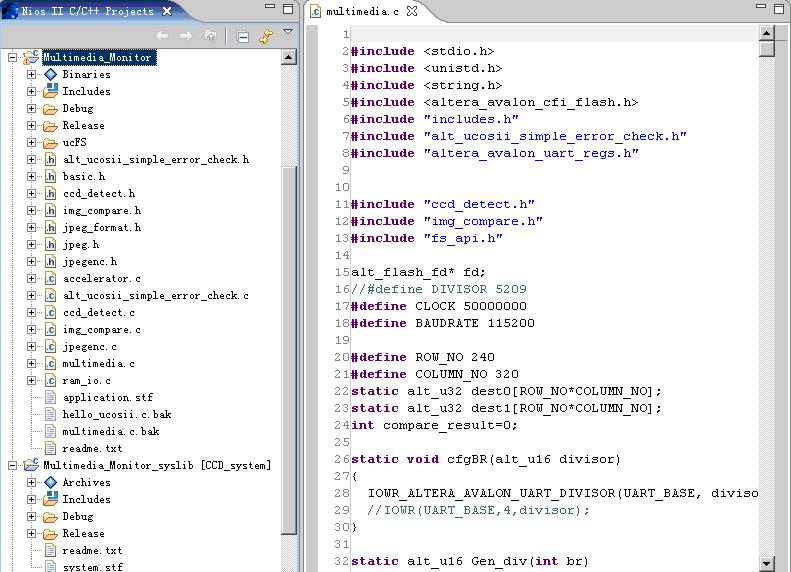Open the Projects view menu triangle
The height and width of the screenshot is (572, 791).
(288, 32)
